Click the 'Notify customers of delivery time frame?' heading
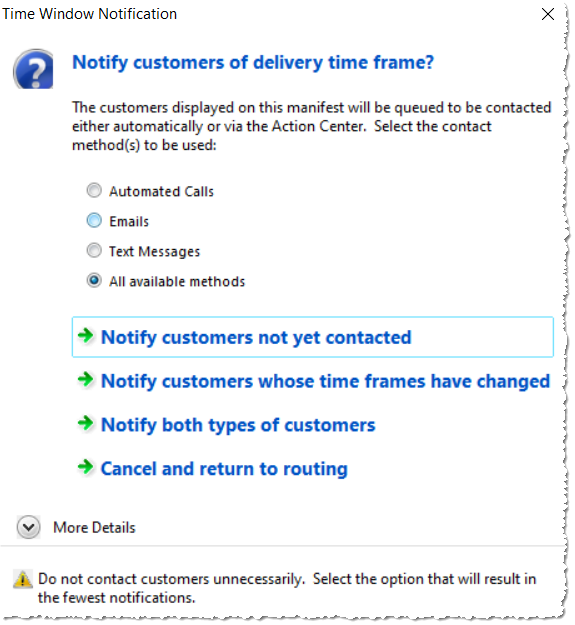 [x=253, y=63]
